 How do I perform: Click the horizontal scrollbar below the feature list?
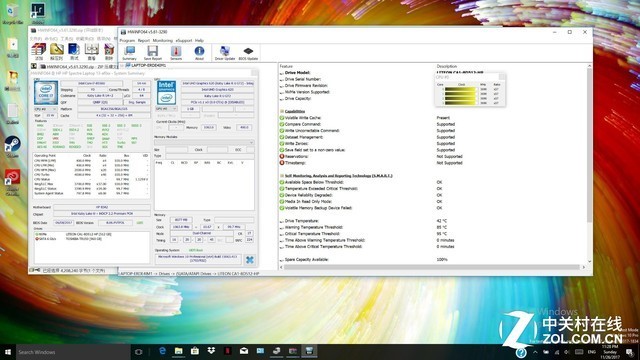click(432, 267)
